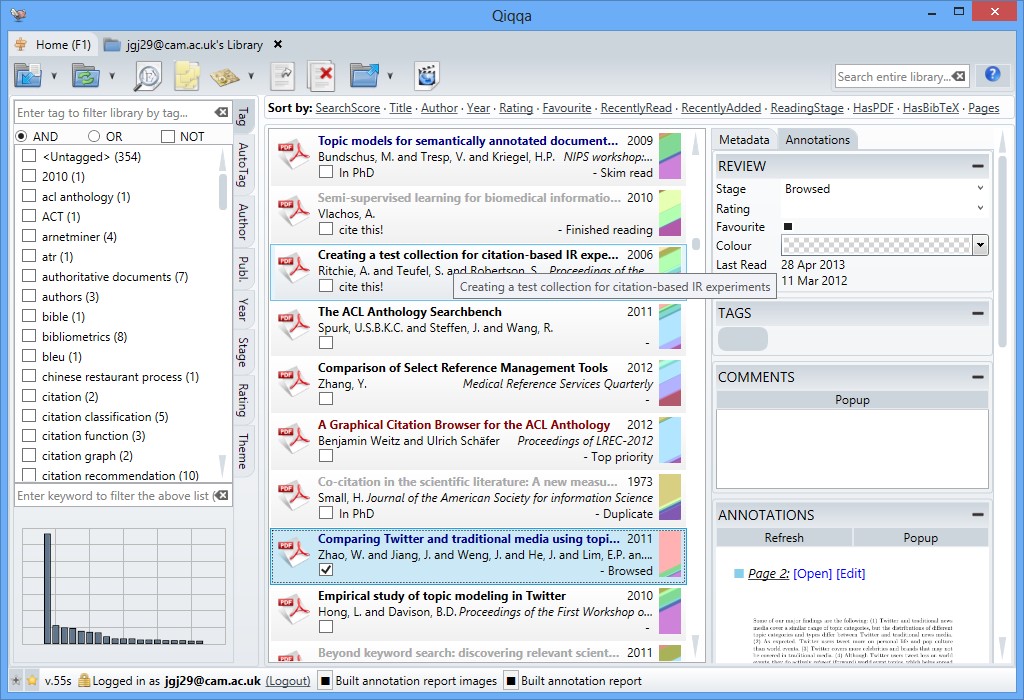Open PDF icon of ACL Anthology Searchbench
This screenshot has height=700, width=1024.
click(x=291, y=323)
